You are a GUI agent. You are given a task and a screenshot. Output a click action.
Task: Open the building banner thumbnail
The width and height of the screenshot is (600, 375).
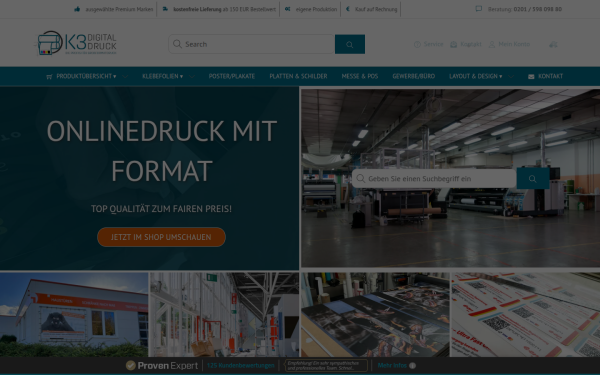[x=74, y=315]
